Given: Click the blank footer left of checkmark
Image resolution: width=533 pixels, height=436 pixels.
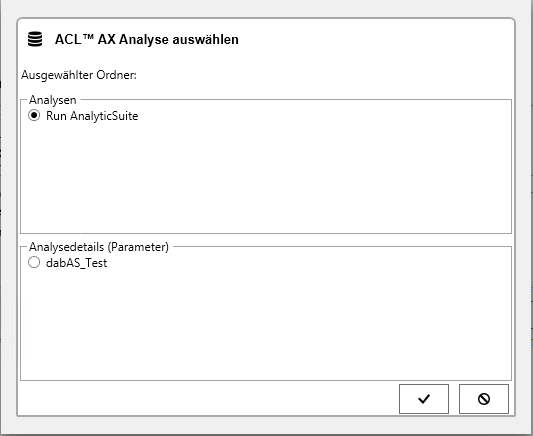Looking at the screenshot, I should pyautogui.click(x=209, y=399).
